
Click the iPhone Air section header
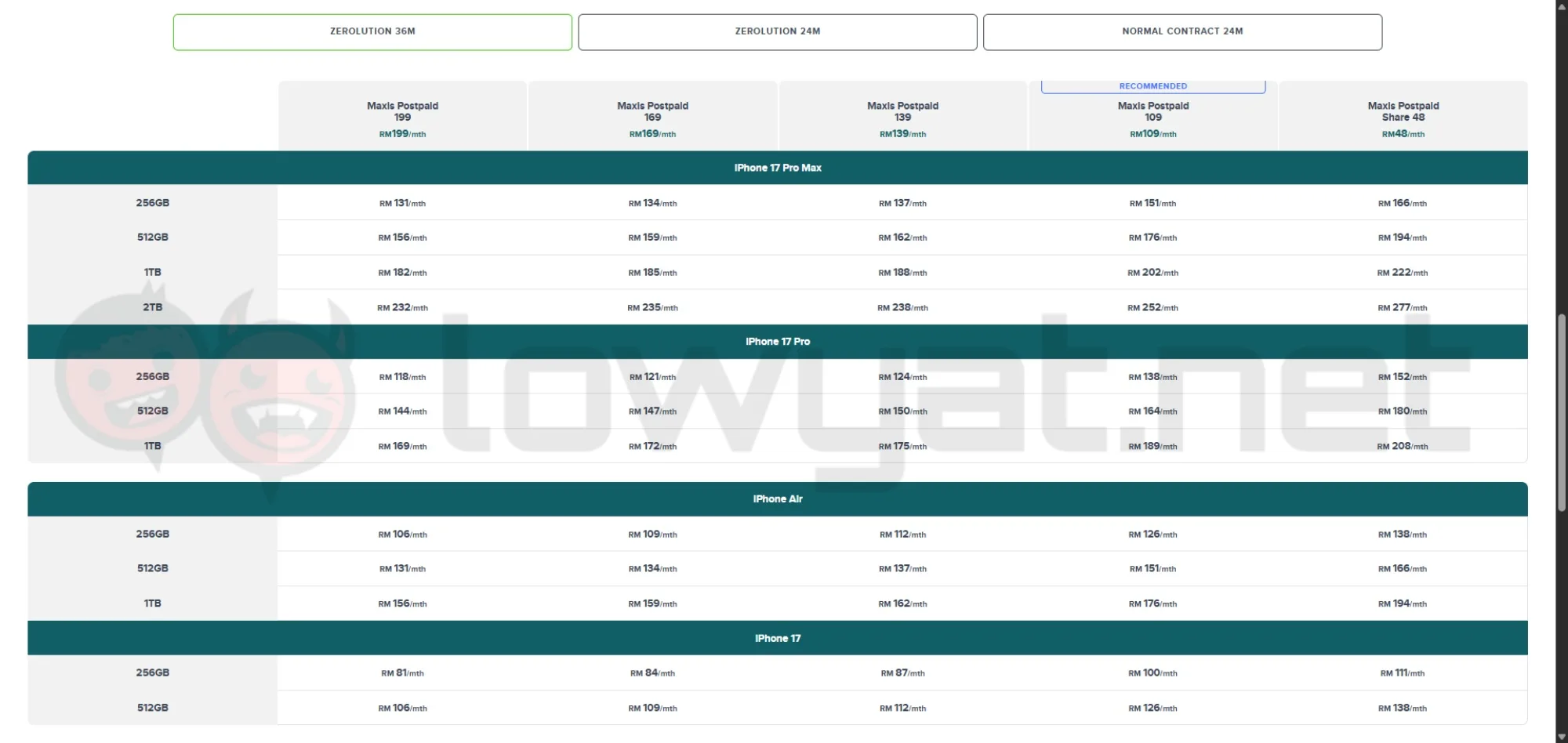coord(778,499)
